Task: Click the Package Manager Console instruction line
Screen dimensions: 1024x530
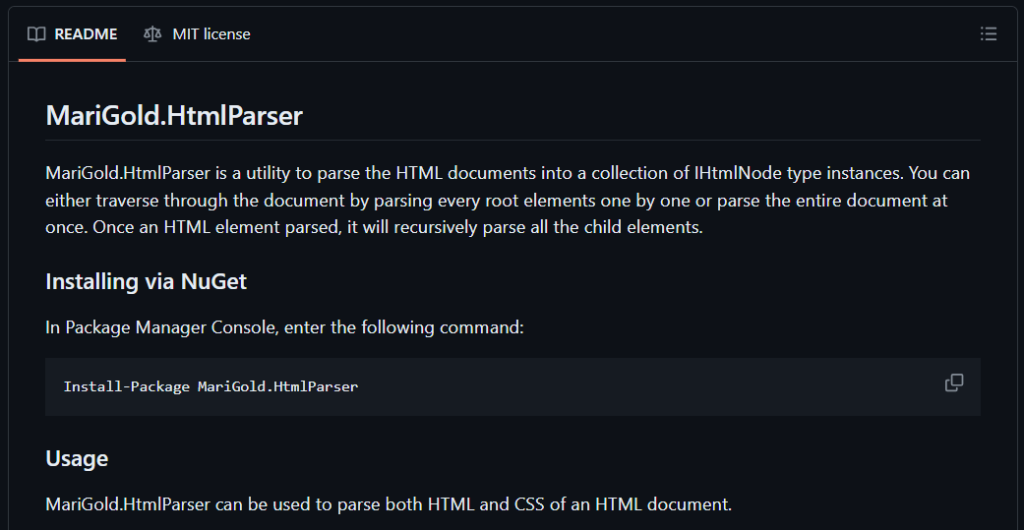Action: click(x=284, y=327)
